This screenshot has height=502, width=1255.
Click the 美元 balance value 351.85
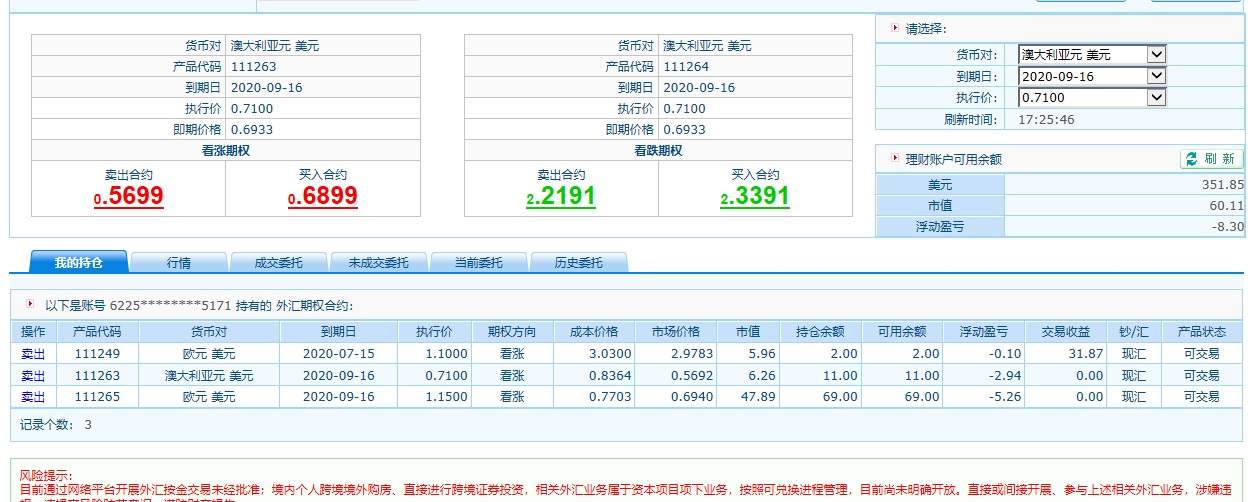pos(1224,185)
